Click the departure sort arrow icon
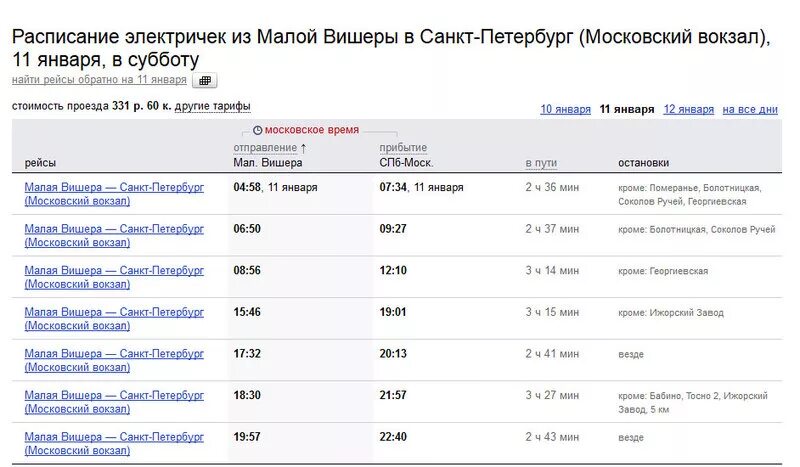The height and width of the screenshot is (467, 800). [304, 148]
